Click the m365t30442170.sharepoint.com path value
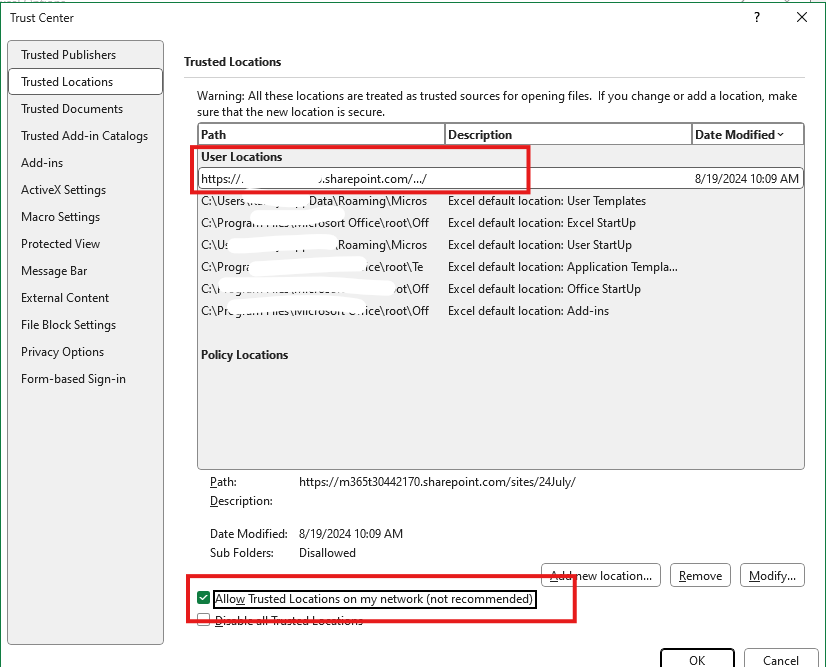Image resolution: width=826 pixels, height=667 pixels. coord(437,482)
